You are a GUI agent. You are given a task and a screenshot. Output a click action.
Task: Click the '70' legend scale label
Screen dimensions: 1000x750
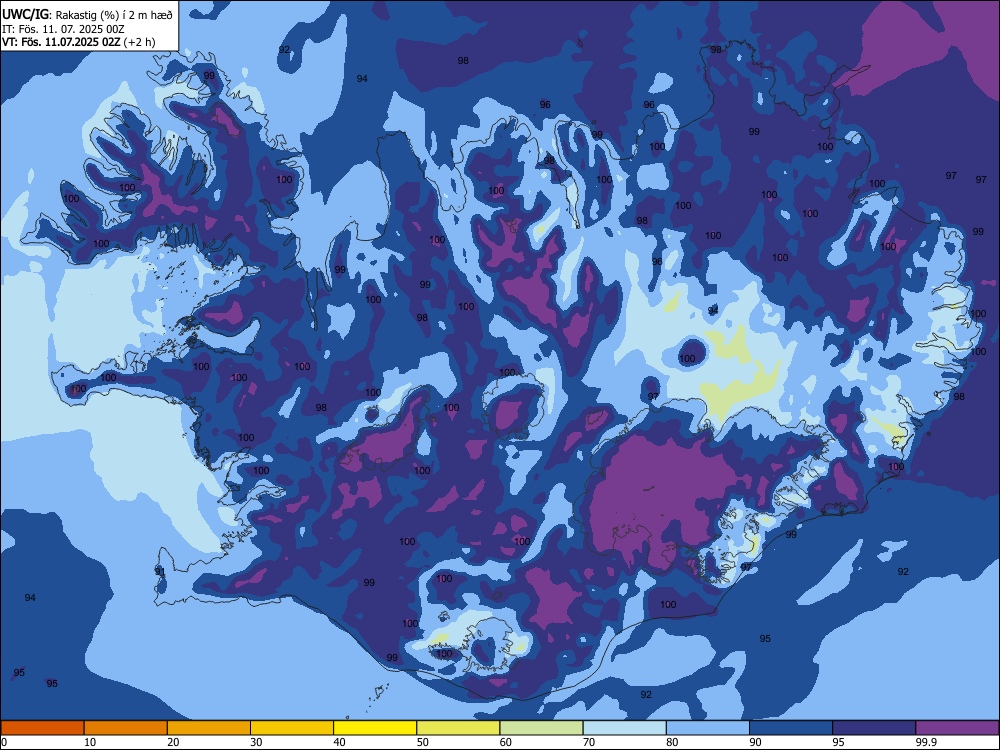click(589, 742)
